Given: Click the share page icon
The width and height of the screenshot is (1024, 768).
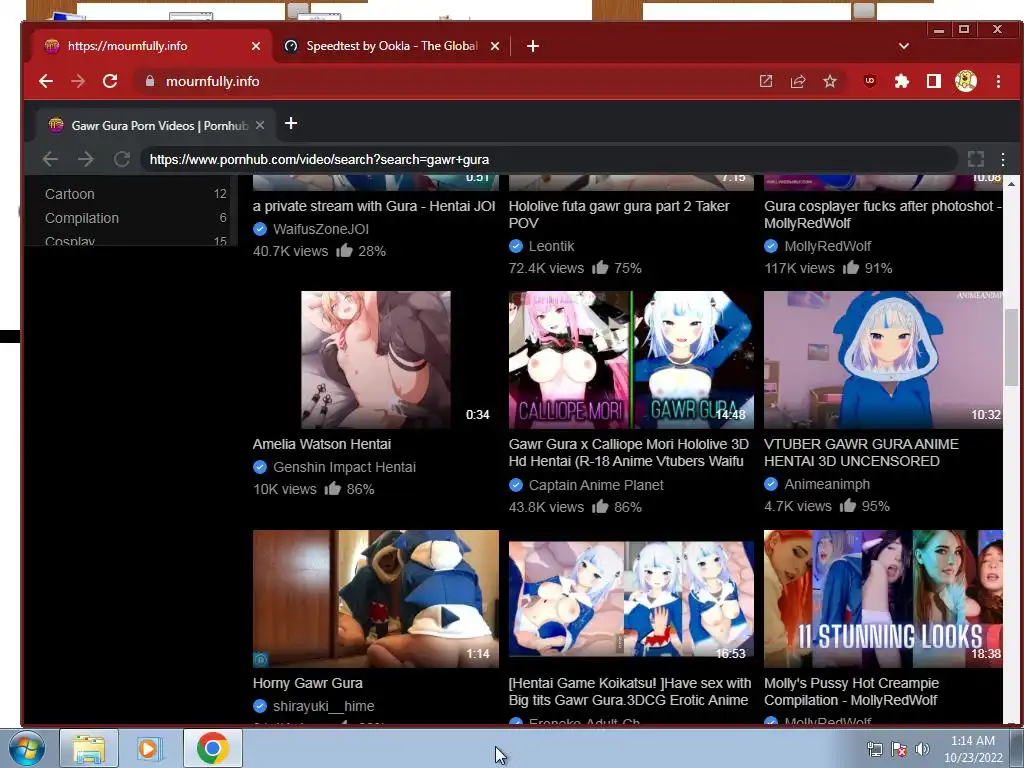Looking at the screenshot, I should [798, 81].
